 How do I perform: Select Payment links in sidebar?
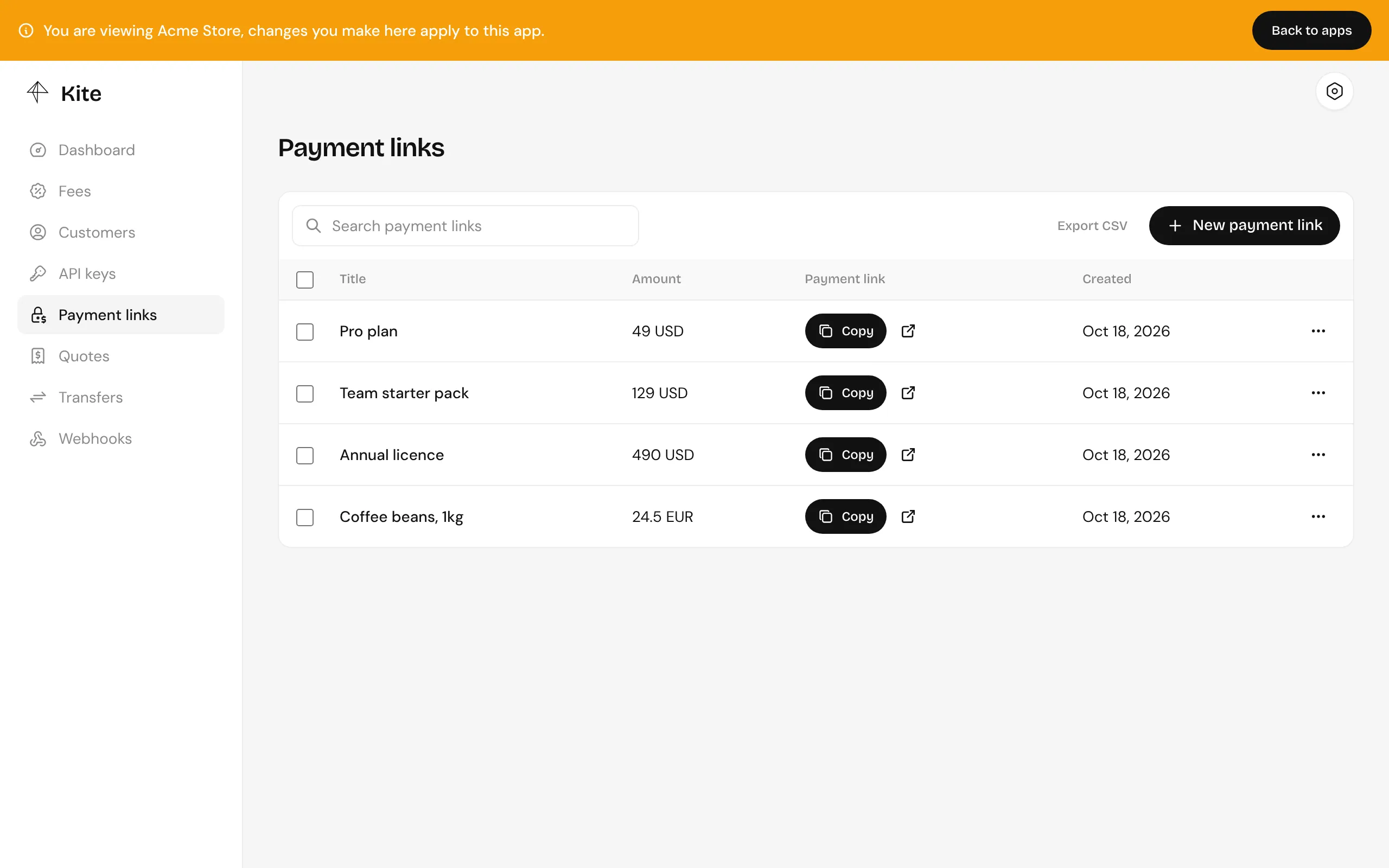pos(120,315)
